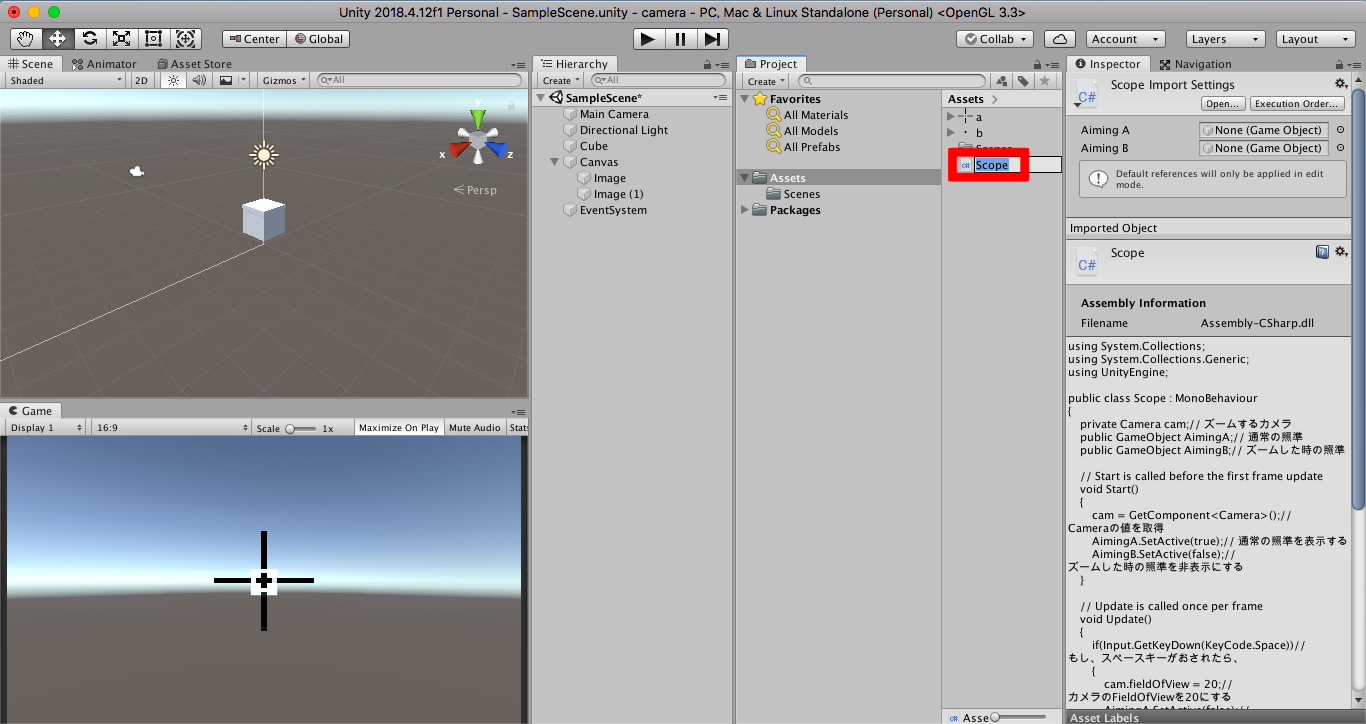Click the Open... button in Inspector
Image resolution: width=1366 pixels, height=724 pixels.
(x=1223, y=104)
